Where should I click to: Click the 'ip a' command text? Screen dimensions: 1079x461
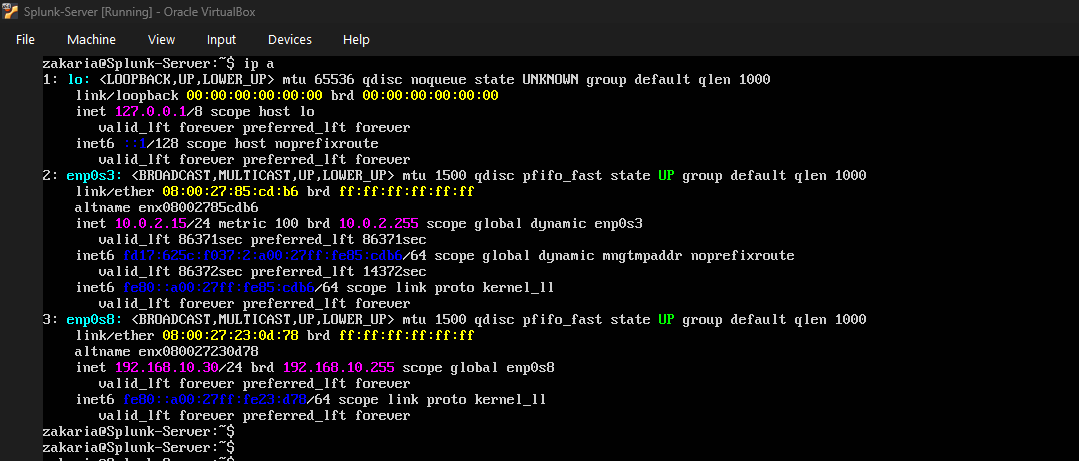click(259, 64)
